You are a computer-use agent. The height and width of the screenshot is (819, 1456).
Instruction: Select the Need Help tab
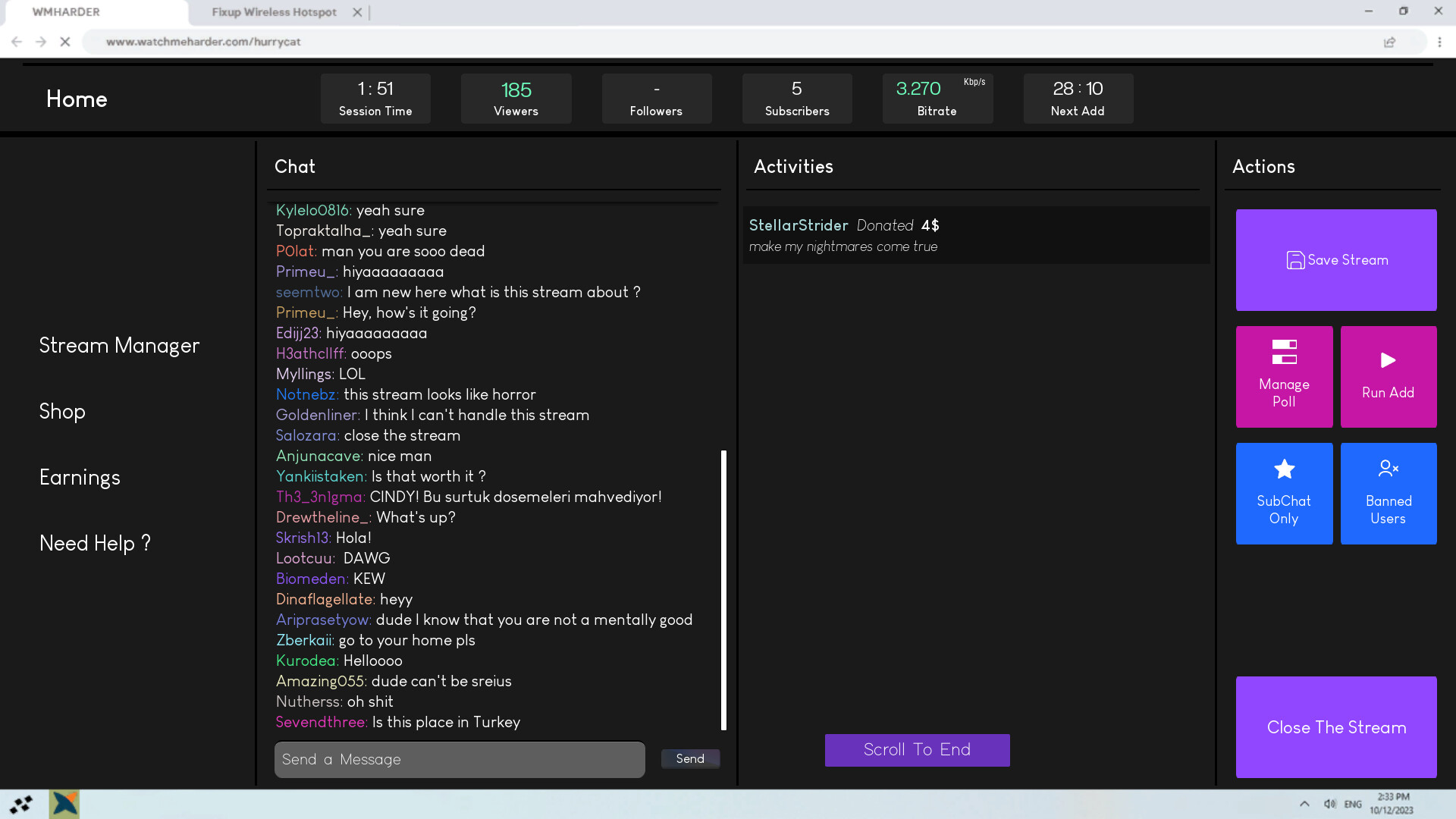[95, 542]
